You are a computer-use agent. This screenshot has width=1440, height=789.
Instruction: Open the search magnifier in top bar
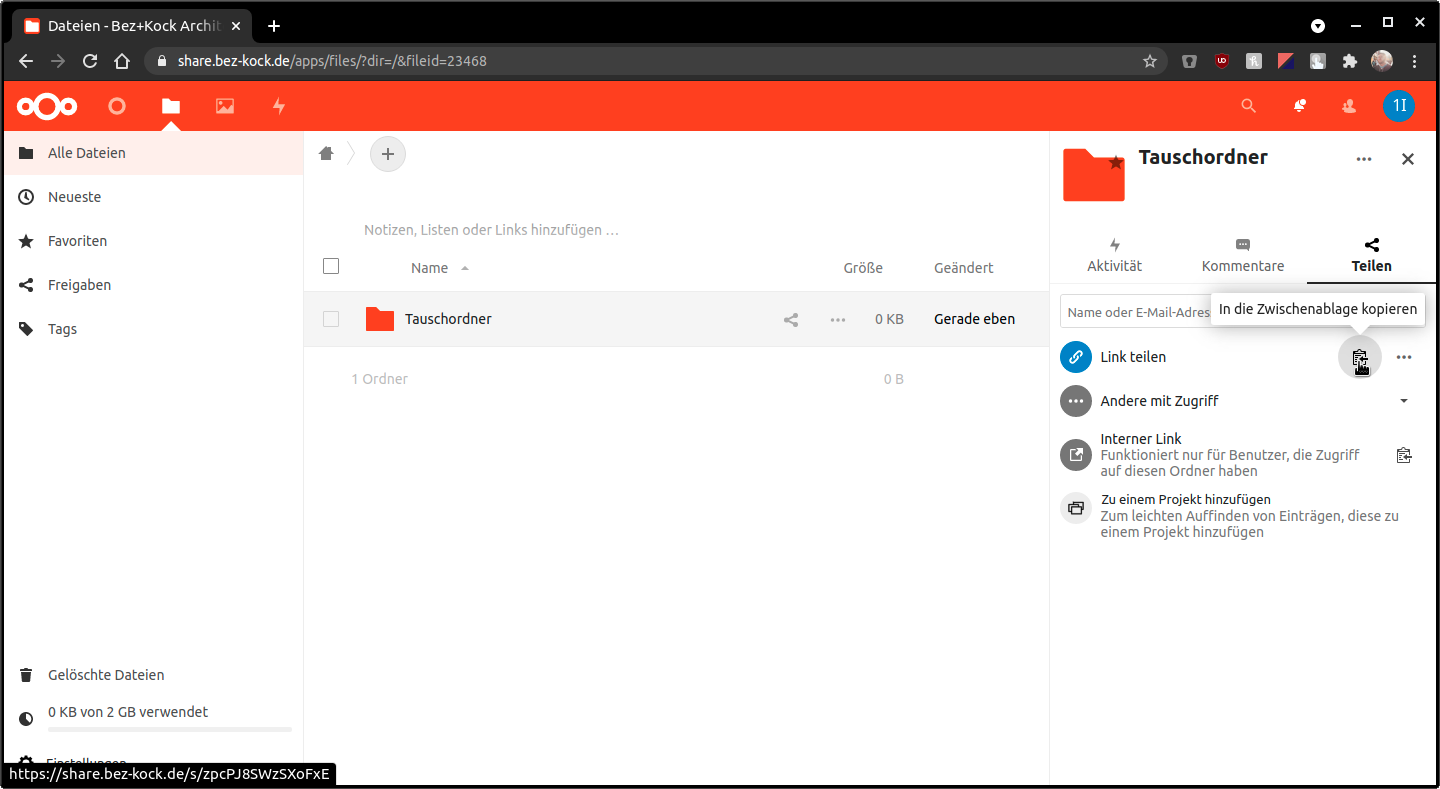click(1248, 106)
